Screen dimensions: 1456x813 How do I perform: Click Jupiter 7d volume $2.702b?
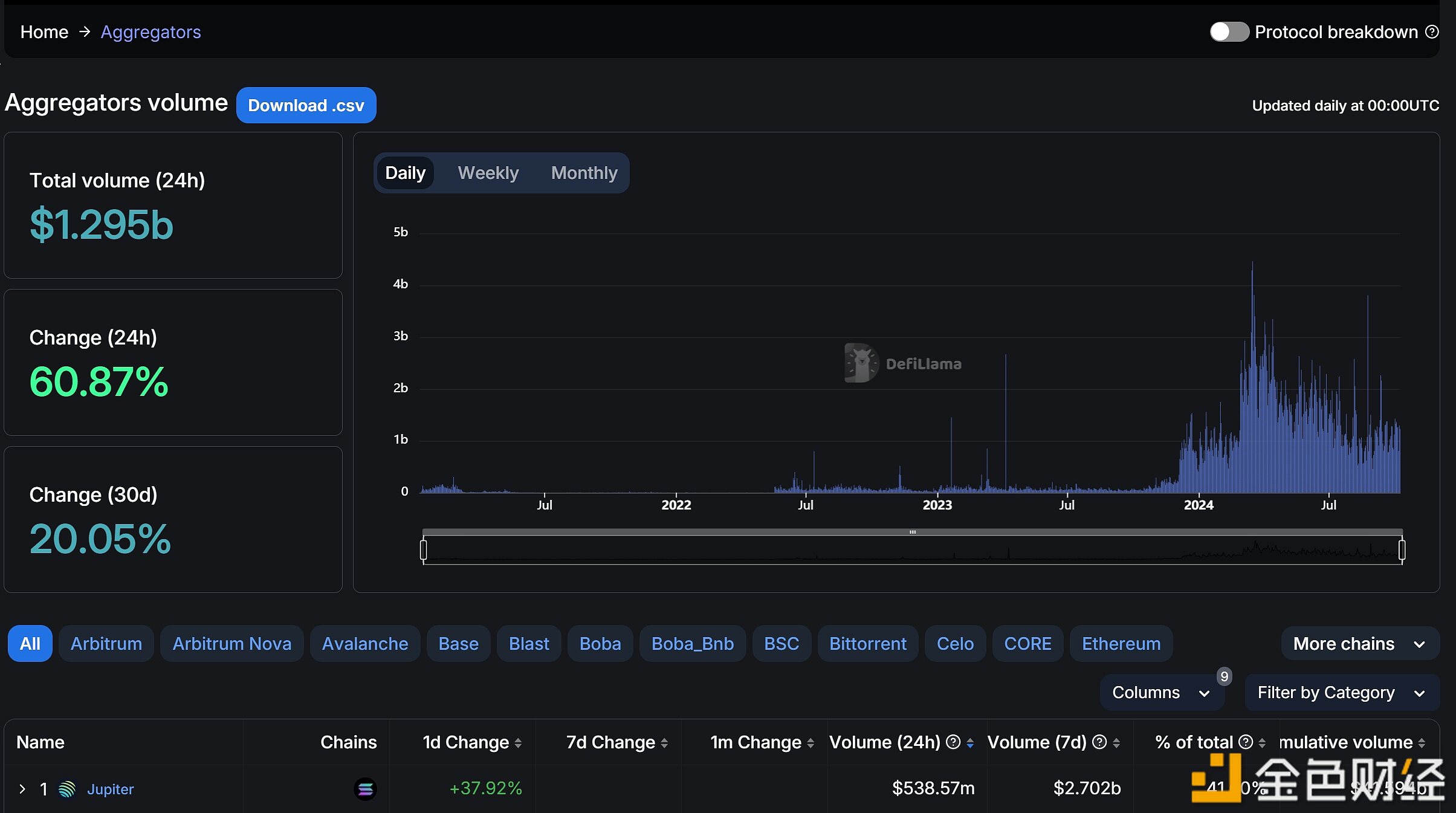pyautogui.click(x=1087, y=788)
